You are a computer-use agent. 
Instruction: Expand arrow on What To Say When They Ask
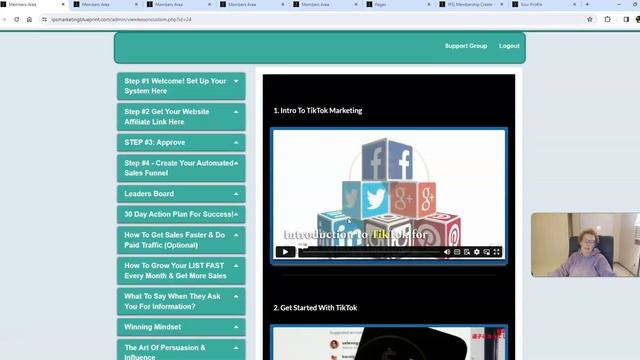coord(236,296)
